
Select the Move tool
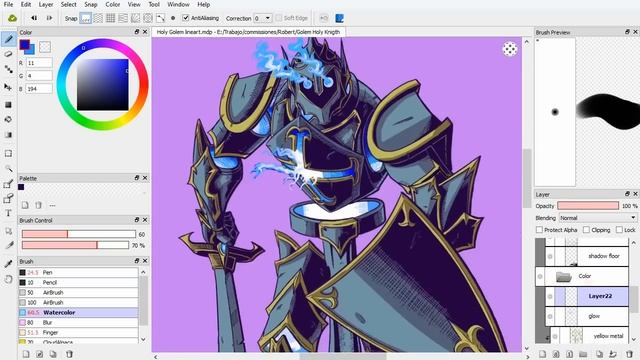pos(8,87)
